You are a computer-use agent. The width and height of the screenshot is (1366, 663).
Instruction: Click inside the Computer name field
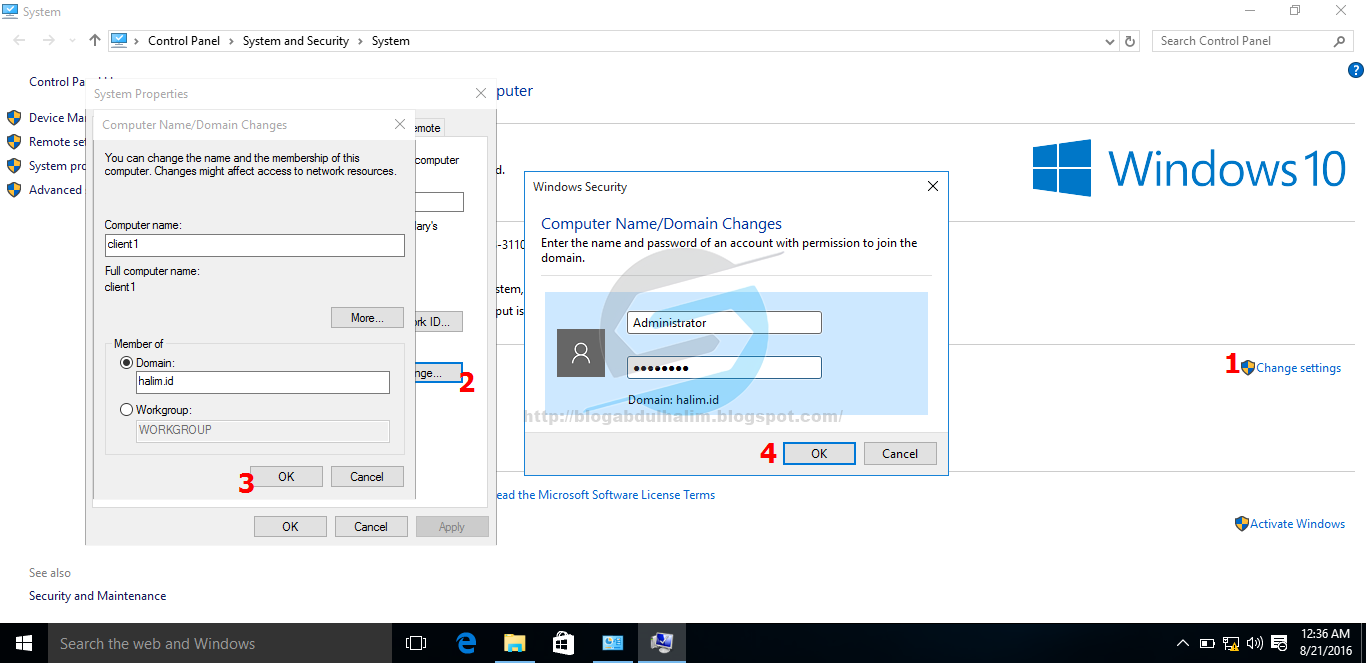coord(254,244)
